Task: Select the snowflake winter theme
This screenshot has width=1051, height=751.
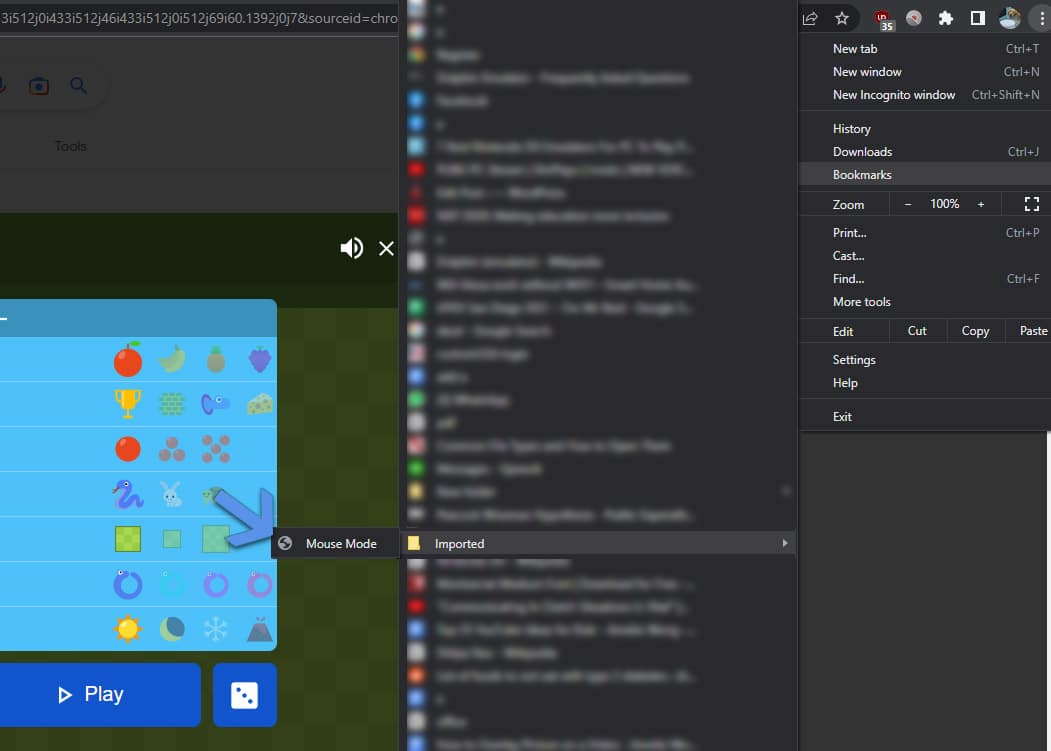Action: 216,629
